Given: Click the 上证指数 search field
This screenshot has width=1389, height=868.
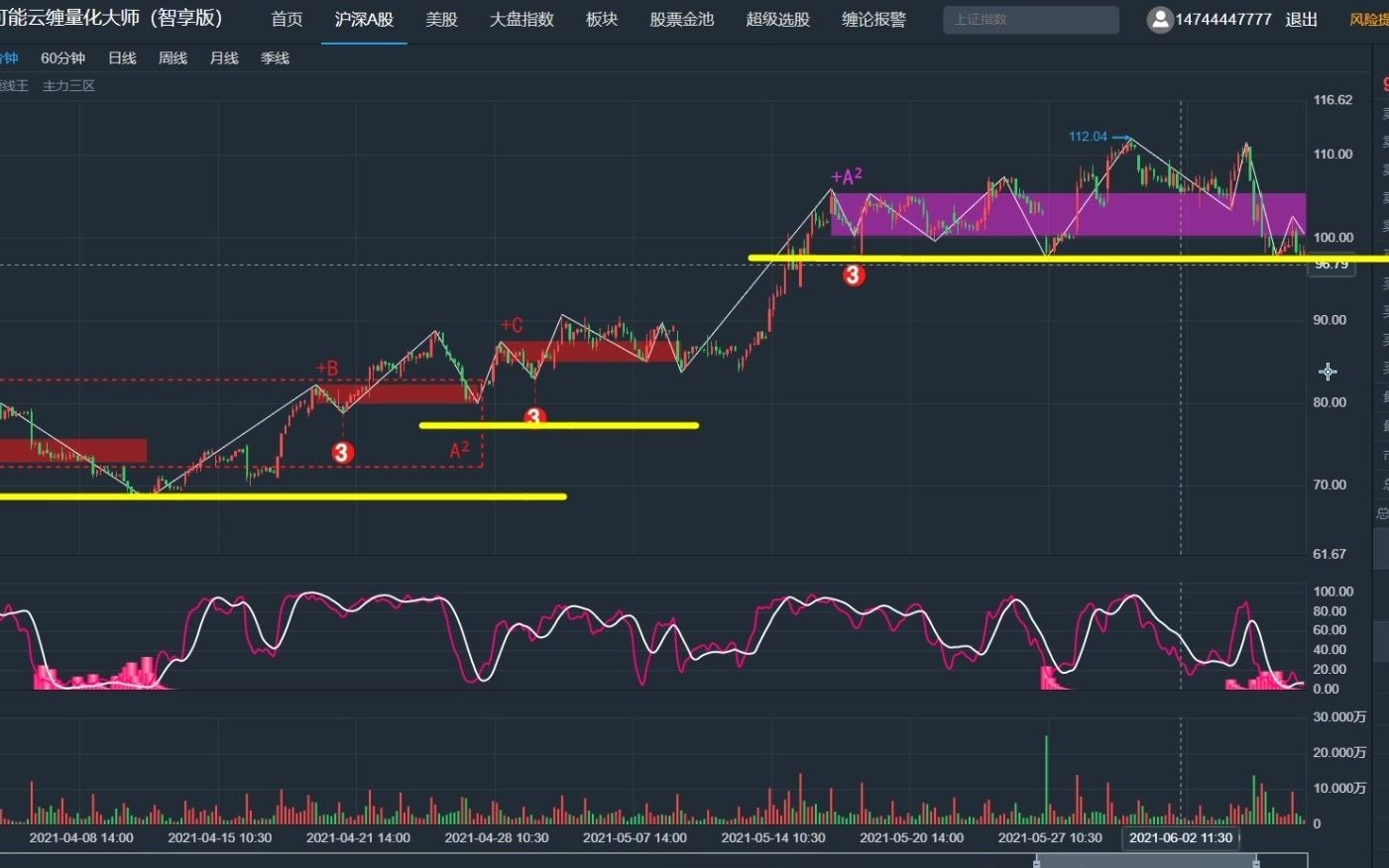Looking at the screenshot, I should [1031, 20].
